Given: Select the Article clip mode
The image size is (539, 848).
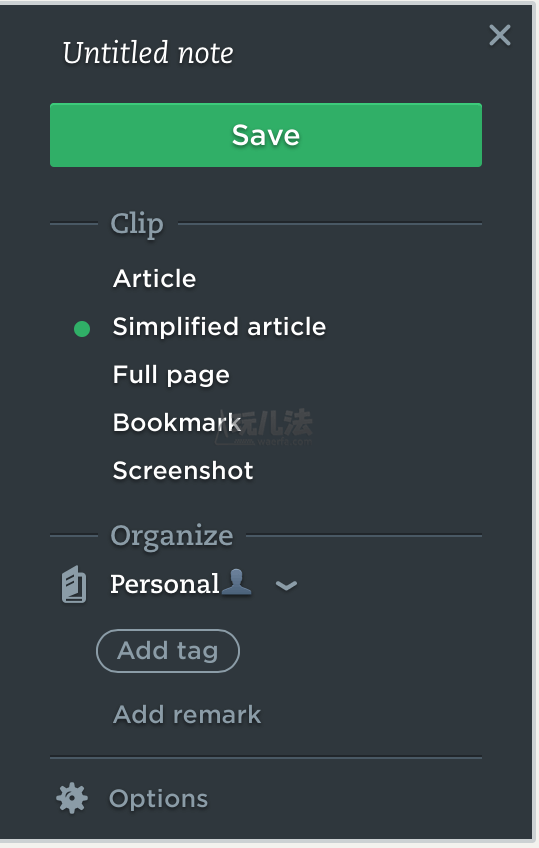Looking at the screenshot, I should coord(155,279).
